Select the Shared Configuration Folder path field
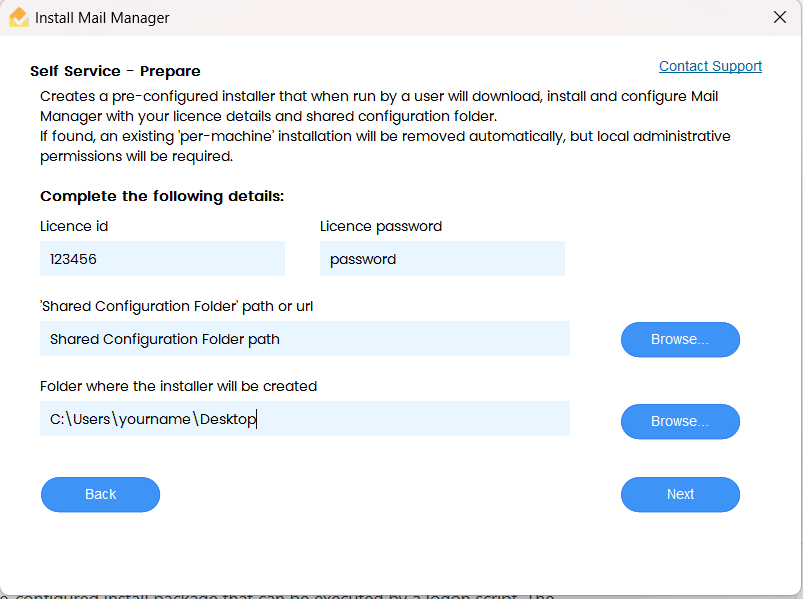This screenshot has width=803, height=599. click(x=305, y=339)
